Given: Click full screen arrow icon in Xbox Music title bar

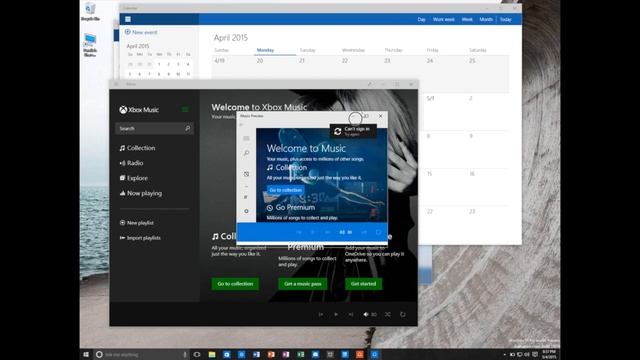Looking at the screenshot, I should tap(369, 84).
